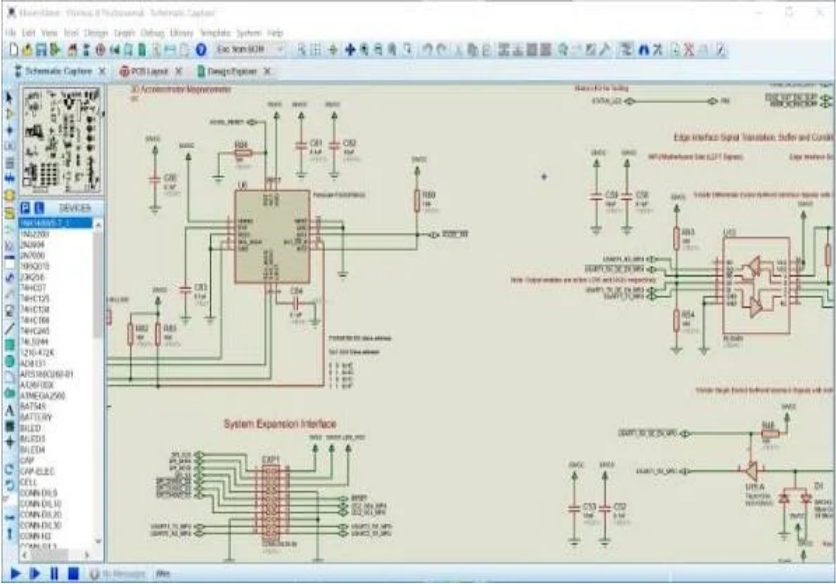Image resolution: width=836 pixels, height=584 pixels.
Task: Open the View menu
Action: tap(49, 33)
